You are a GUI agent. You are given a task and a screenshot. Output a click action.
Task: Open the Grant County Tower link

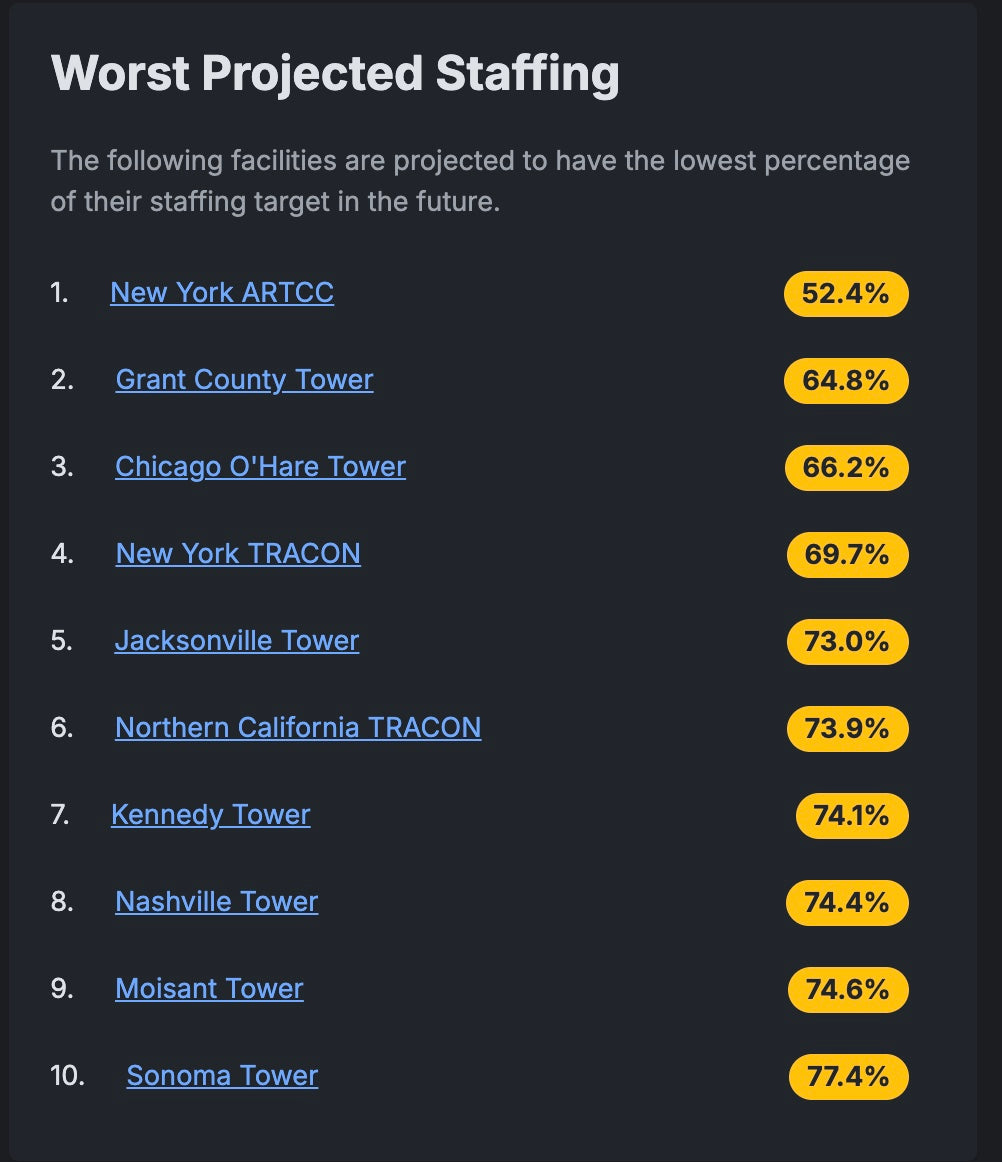(x=245, y=379)
